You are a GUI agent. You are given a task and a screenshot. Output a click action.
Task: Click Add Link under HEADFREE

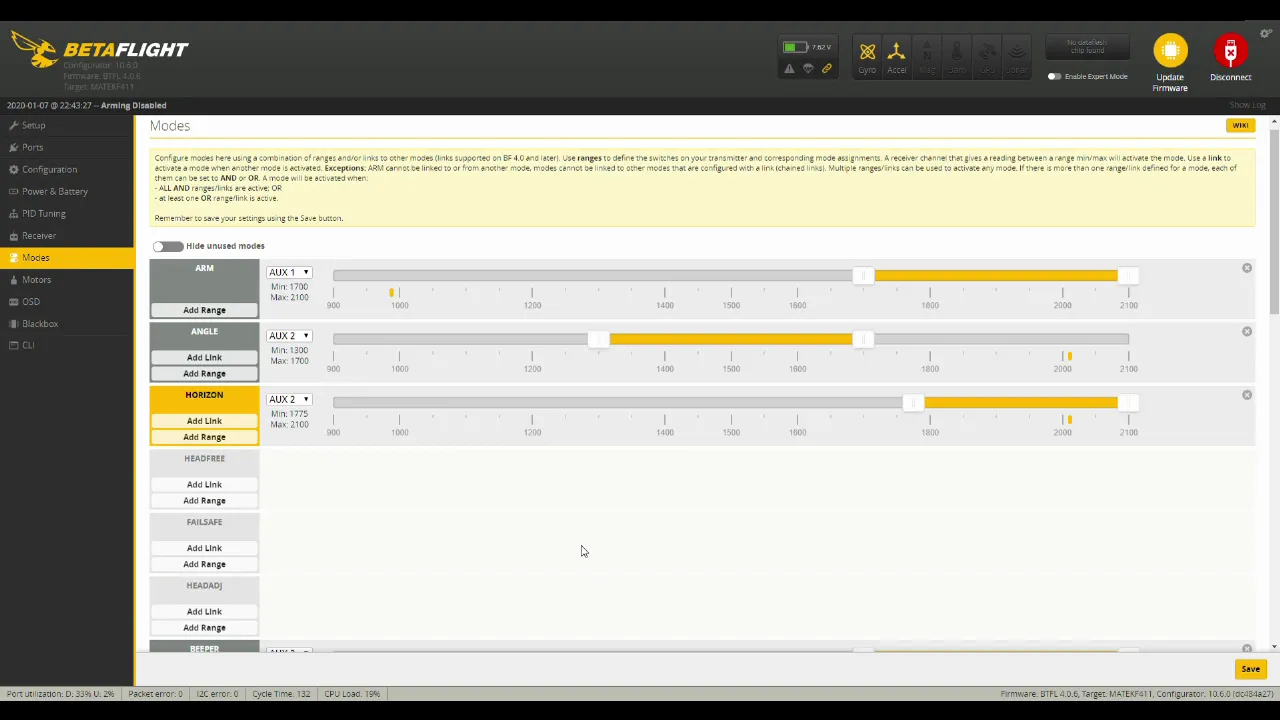(204, 484)
